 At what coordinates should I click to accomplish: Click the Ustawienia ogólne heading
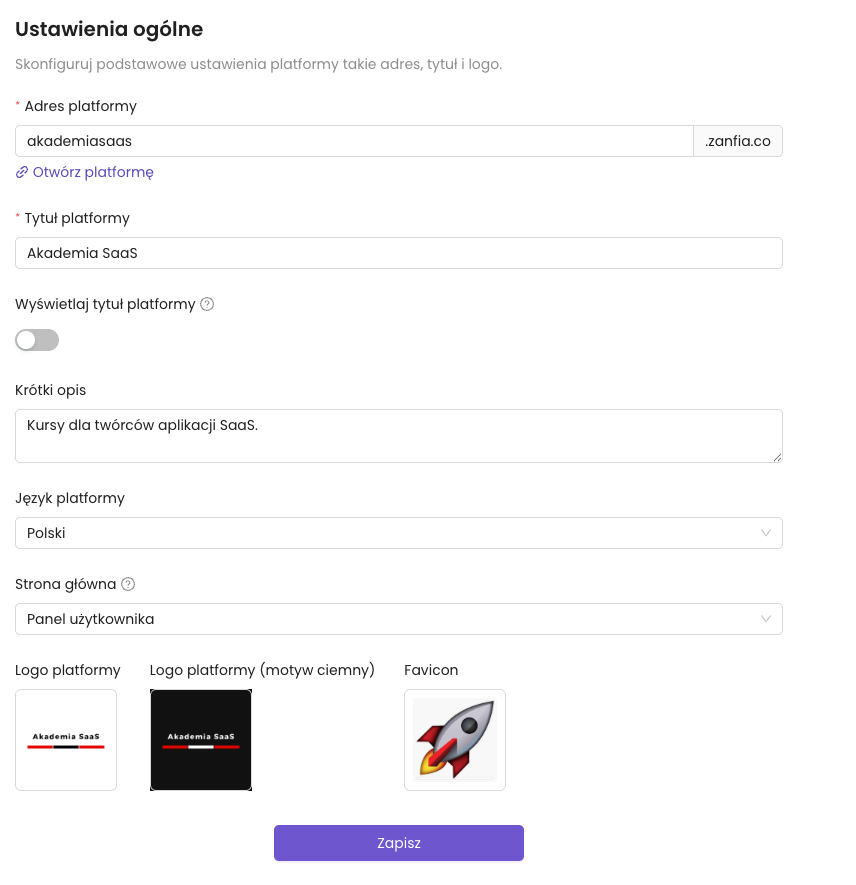(x=109, y=29)
